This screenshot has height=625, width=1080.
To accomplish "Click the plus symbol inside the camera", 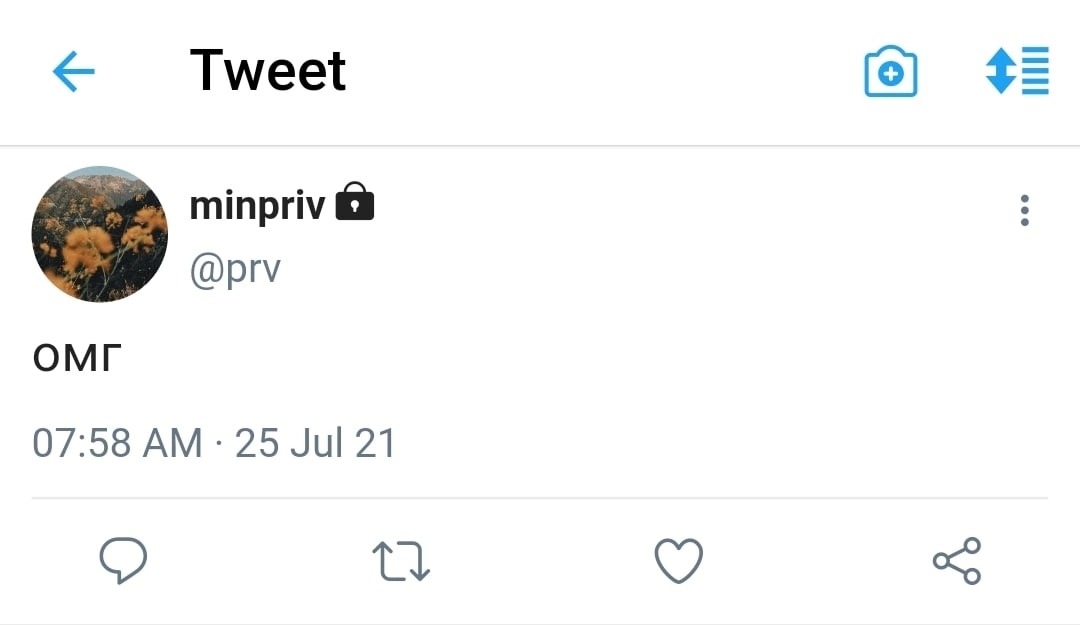I will click(890, 75).
